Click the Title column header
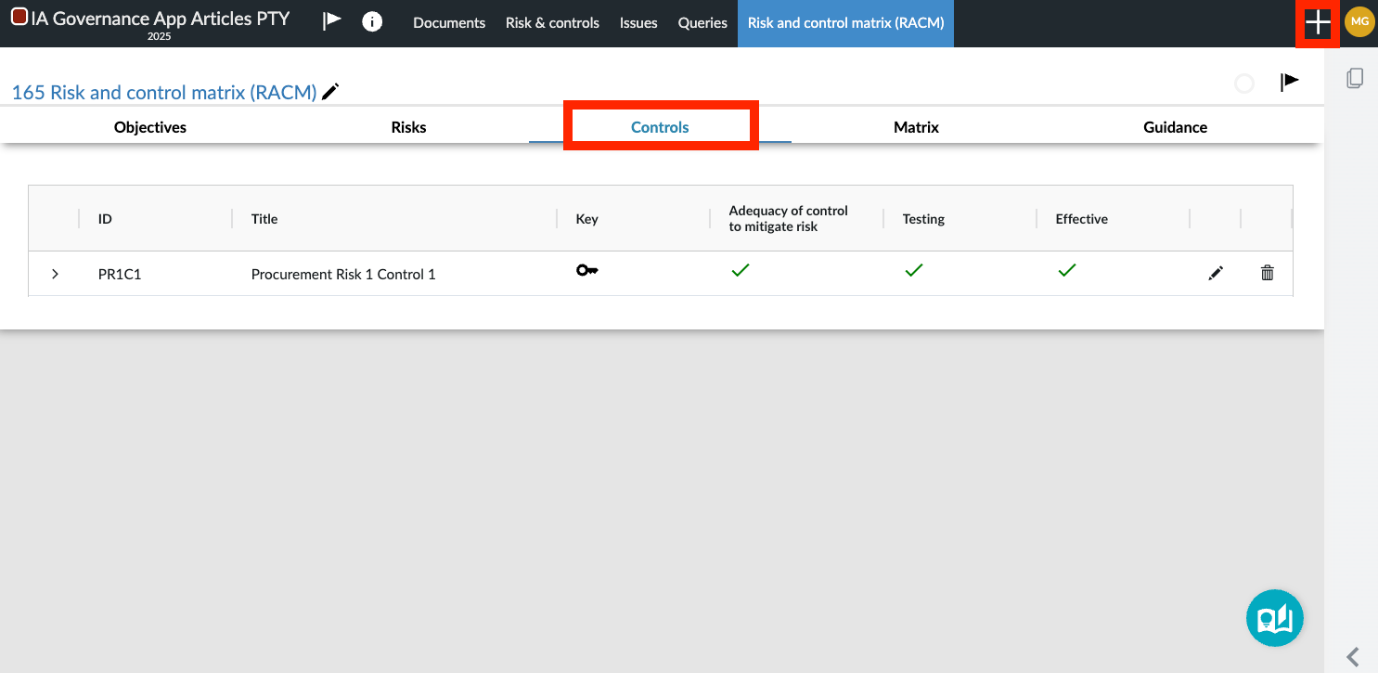 264,219
